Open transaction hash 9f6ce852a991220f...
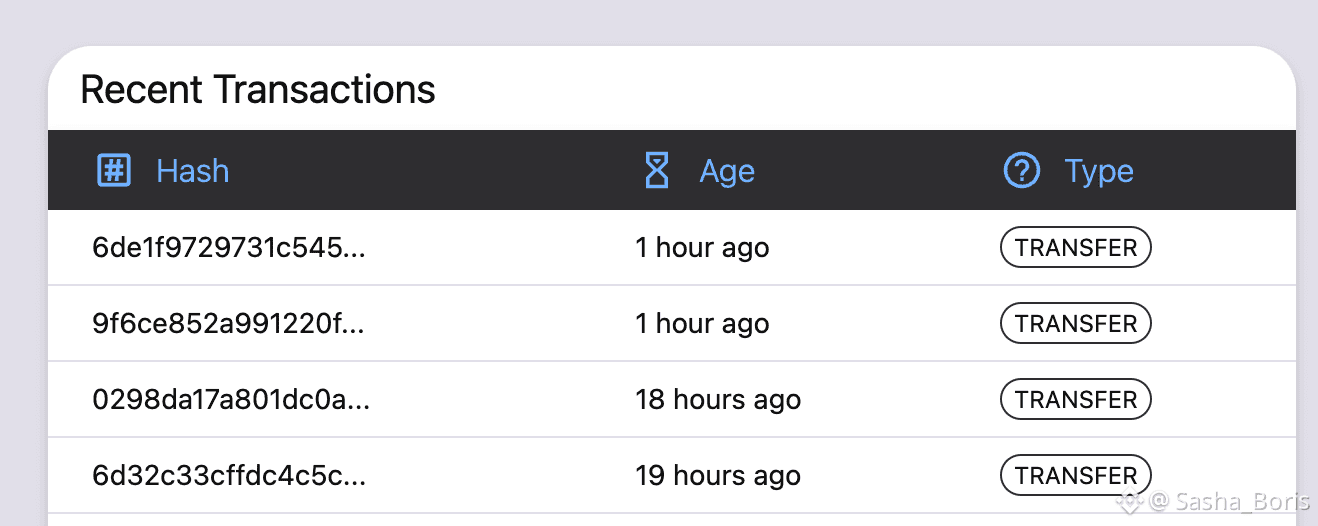The image size is (1318, 526). click(x=229, y=324)
